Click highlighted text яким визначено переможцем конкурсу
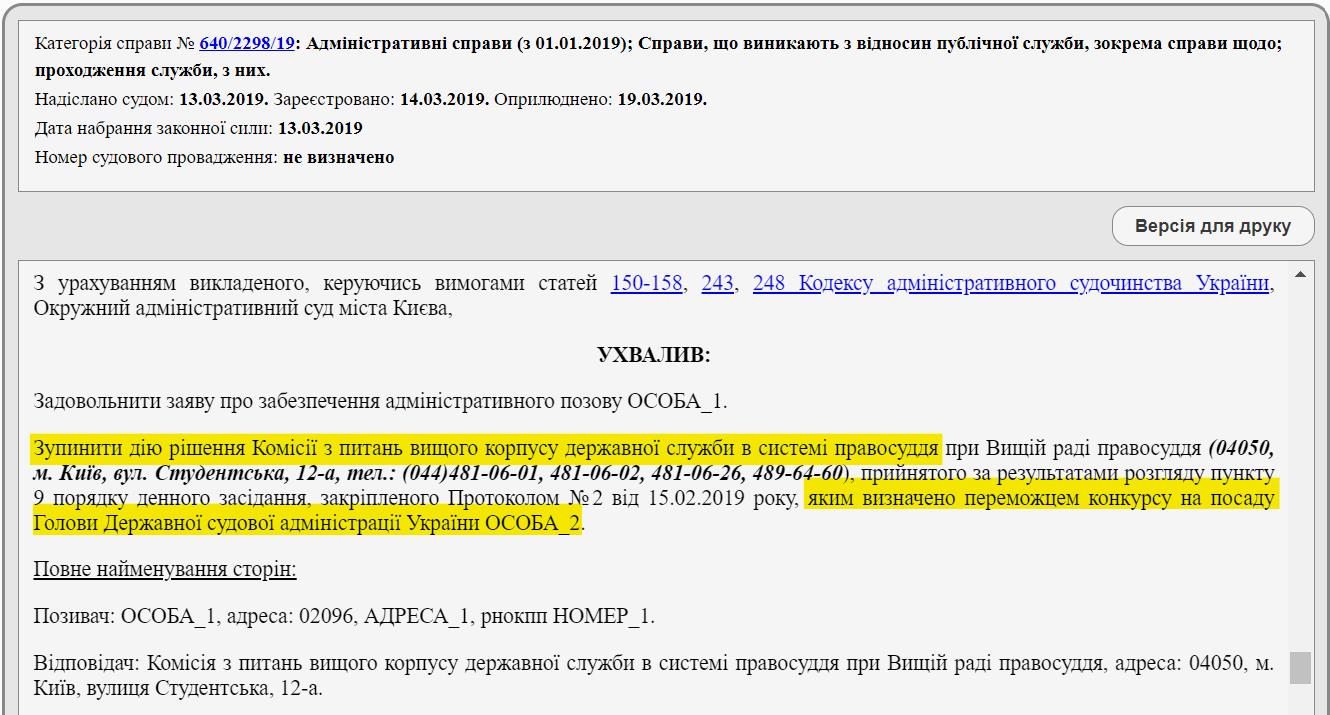This screenshot has height=715, width=1330. [1040, 498]
